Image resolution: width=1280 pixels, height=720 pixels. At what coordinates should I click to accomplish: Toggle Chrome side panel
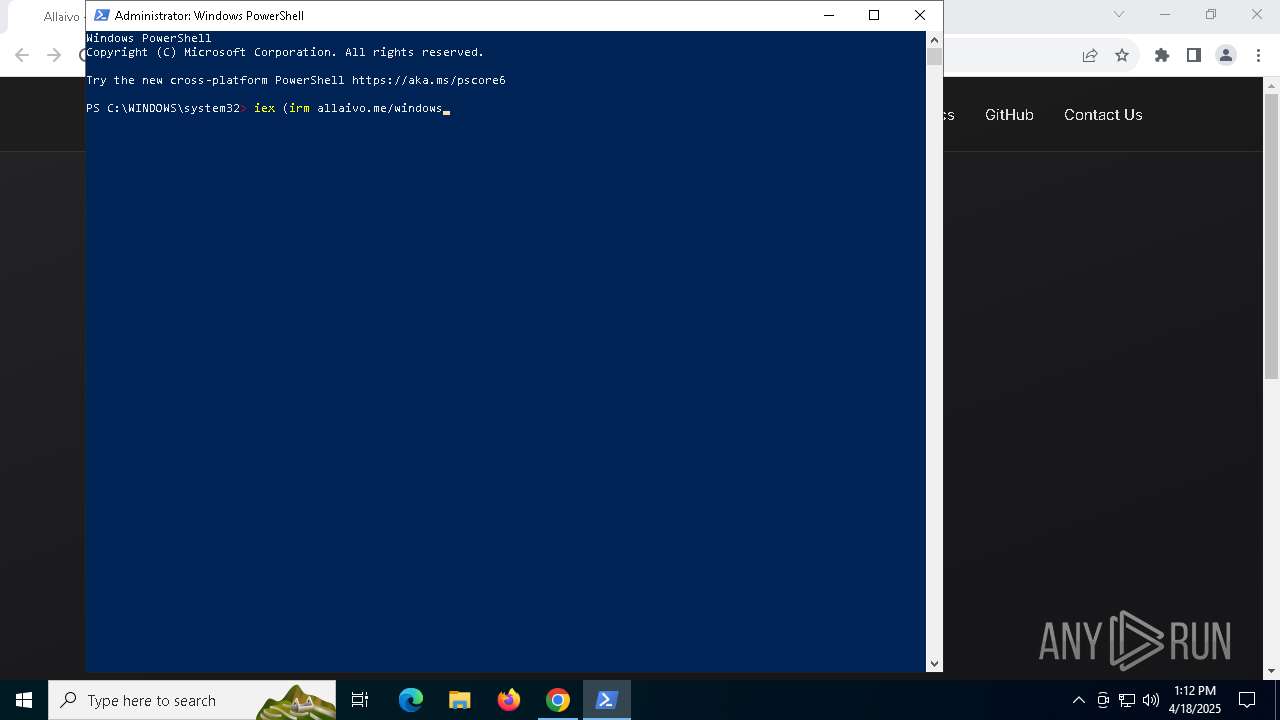tap(1194, 55)
